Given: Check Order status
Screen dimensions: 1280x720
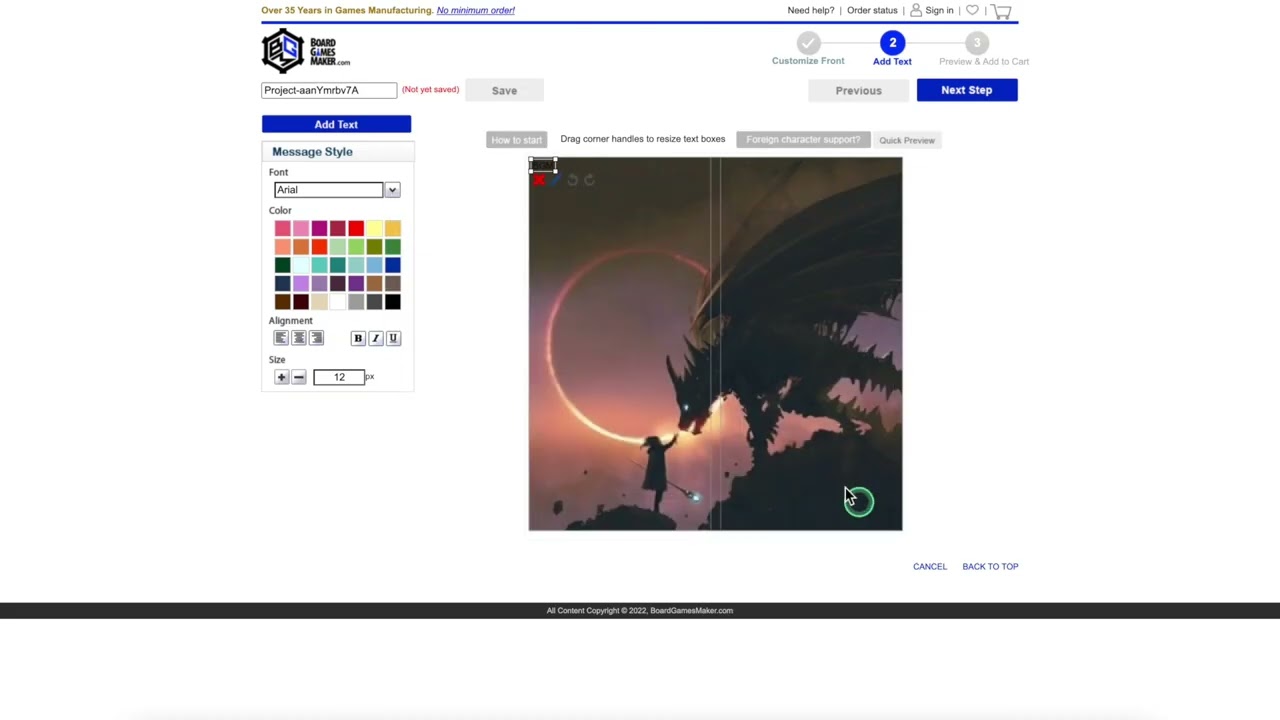Looking at the screenshot, I should [872, 10].
